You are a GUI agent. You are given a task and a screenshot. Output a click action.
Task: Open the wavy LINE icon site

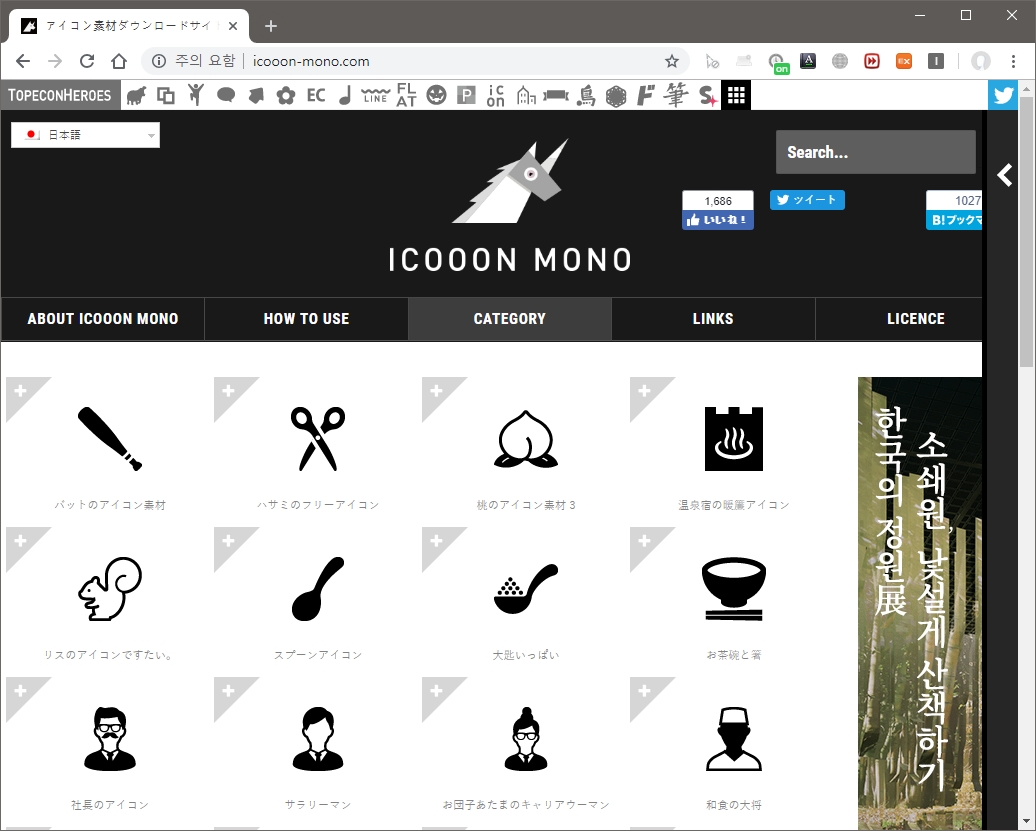[x=375, y=96]
